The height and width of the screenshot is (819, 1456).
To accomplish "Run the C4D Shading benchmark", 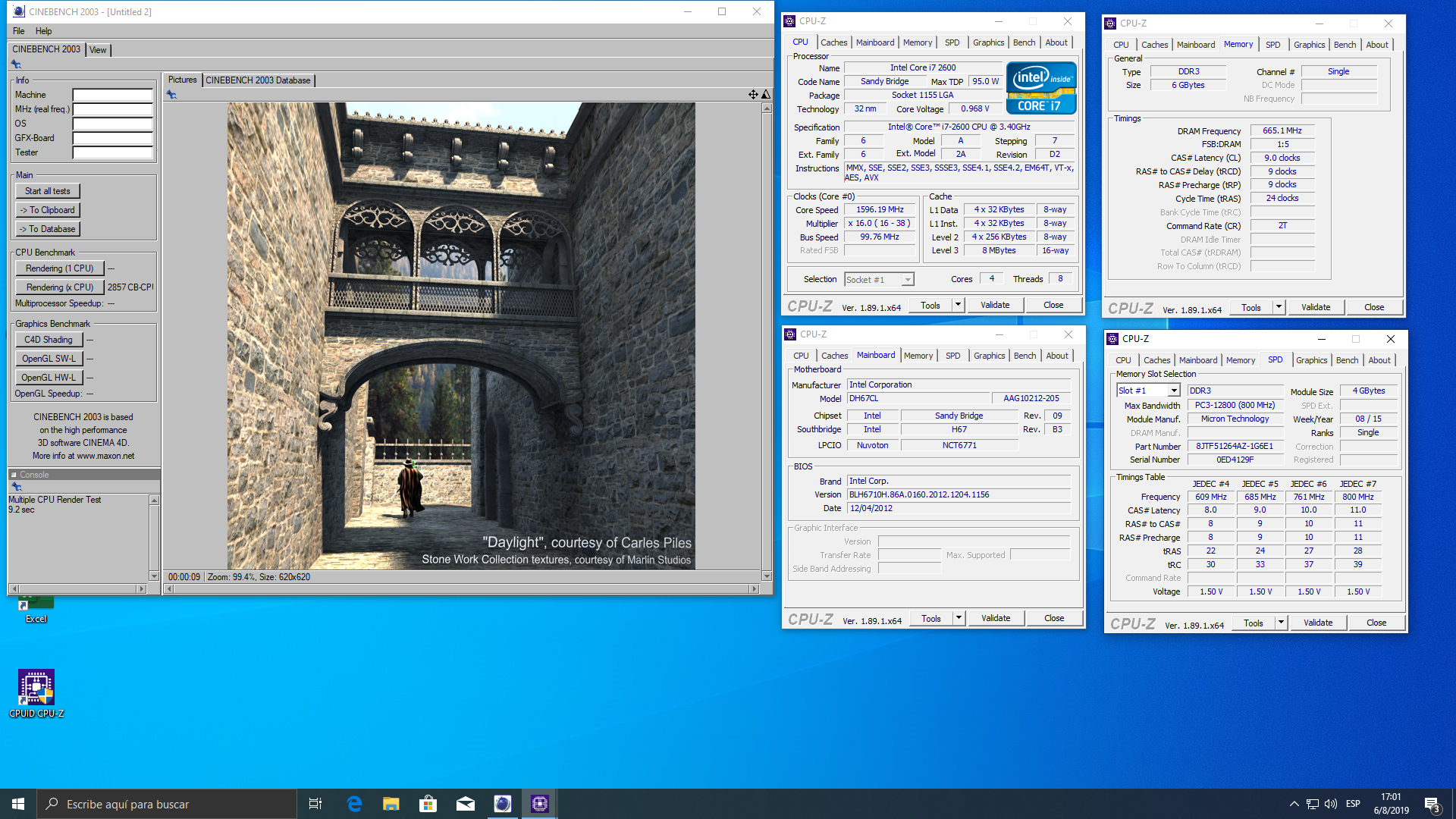I will [49, 340].
